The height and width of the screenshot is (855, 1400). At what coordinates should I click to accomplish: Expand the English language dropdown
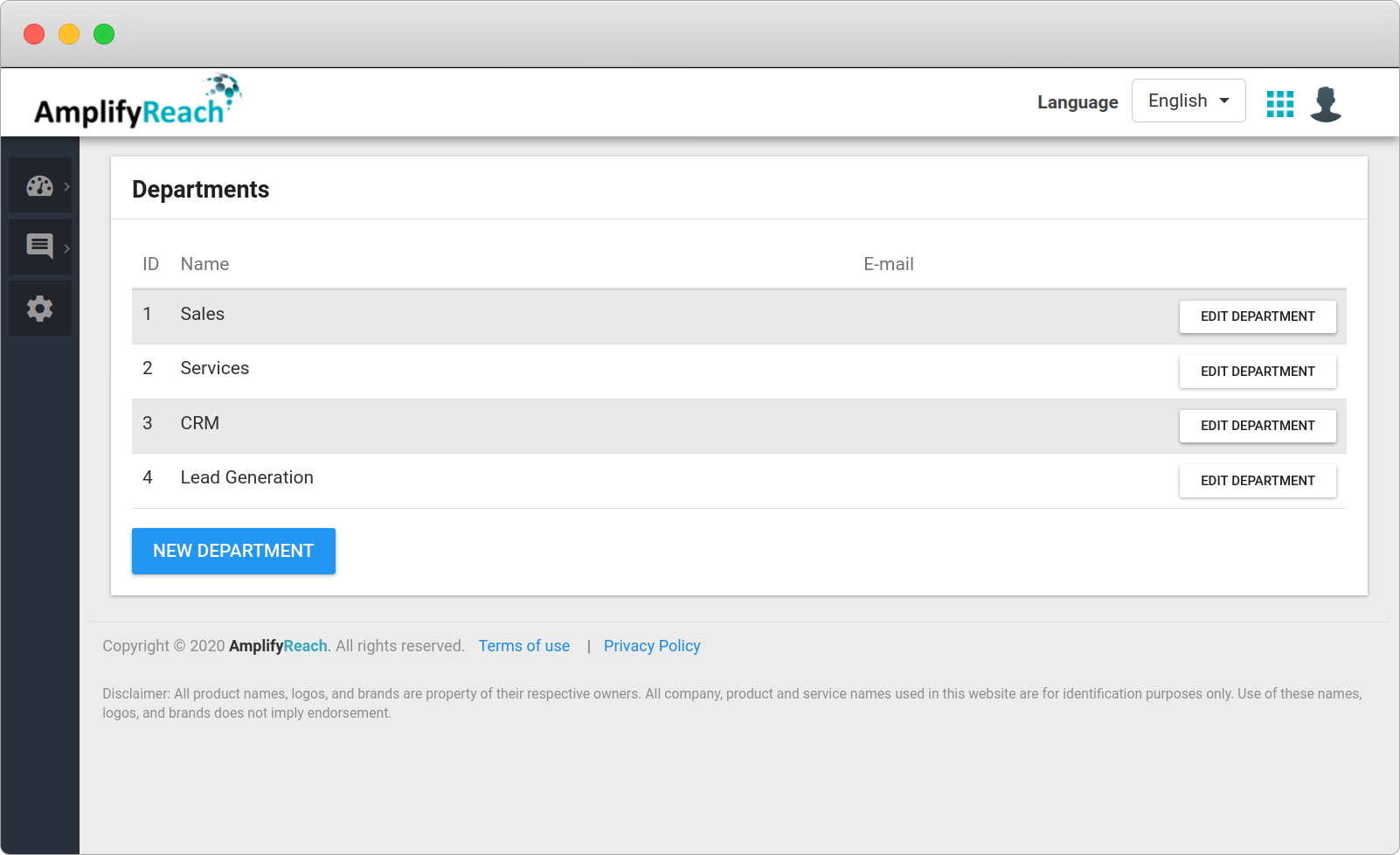point(1188,101)
